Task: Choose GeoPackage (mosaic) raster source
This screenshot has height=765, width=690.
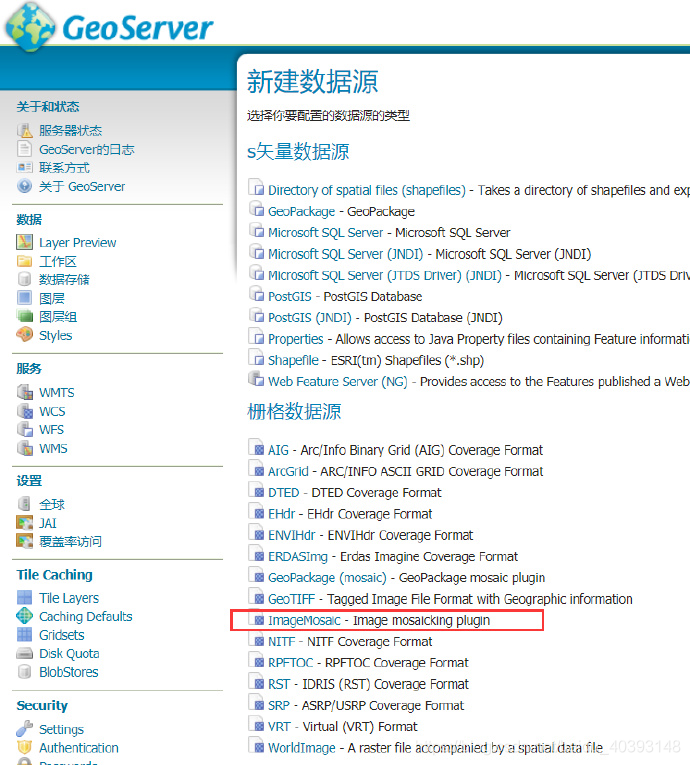Action: click(x=327, y=578)
